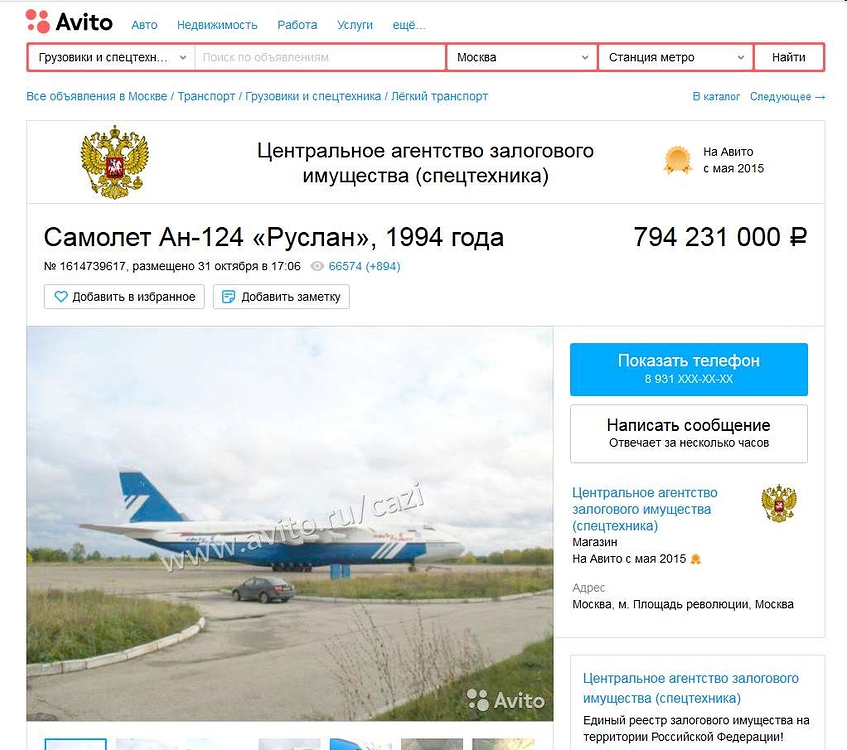Open the Недвижимость menu item
The height and width of the screenshot is (750, 847).
tap(217, 25)
